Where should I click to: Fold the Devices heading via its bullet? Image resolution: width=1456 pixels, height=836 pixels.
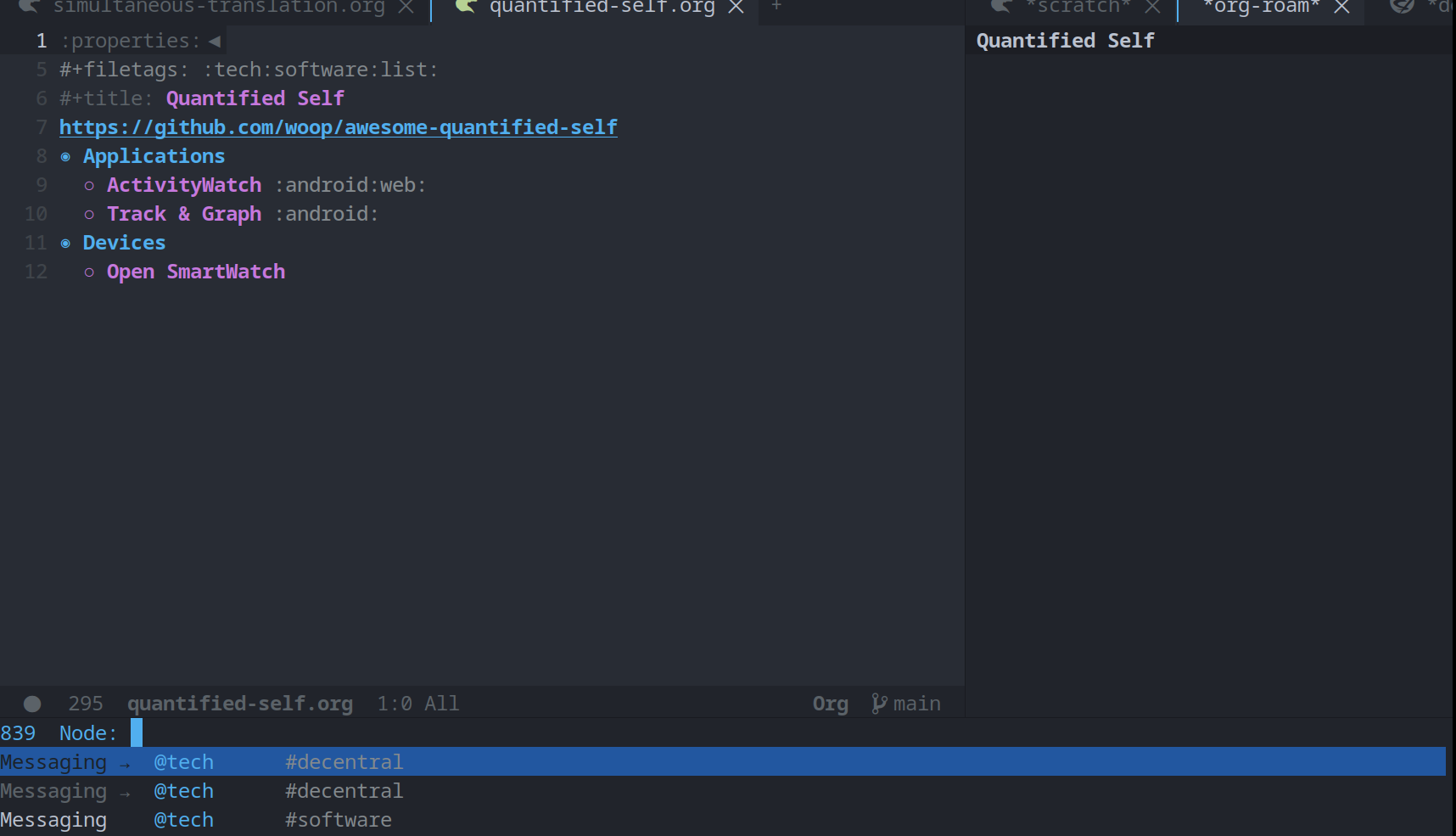[x=65, y=243]
